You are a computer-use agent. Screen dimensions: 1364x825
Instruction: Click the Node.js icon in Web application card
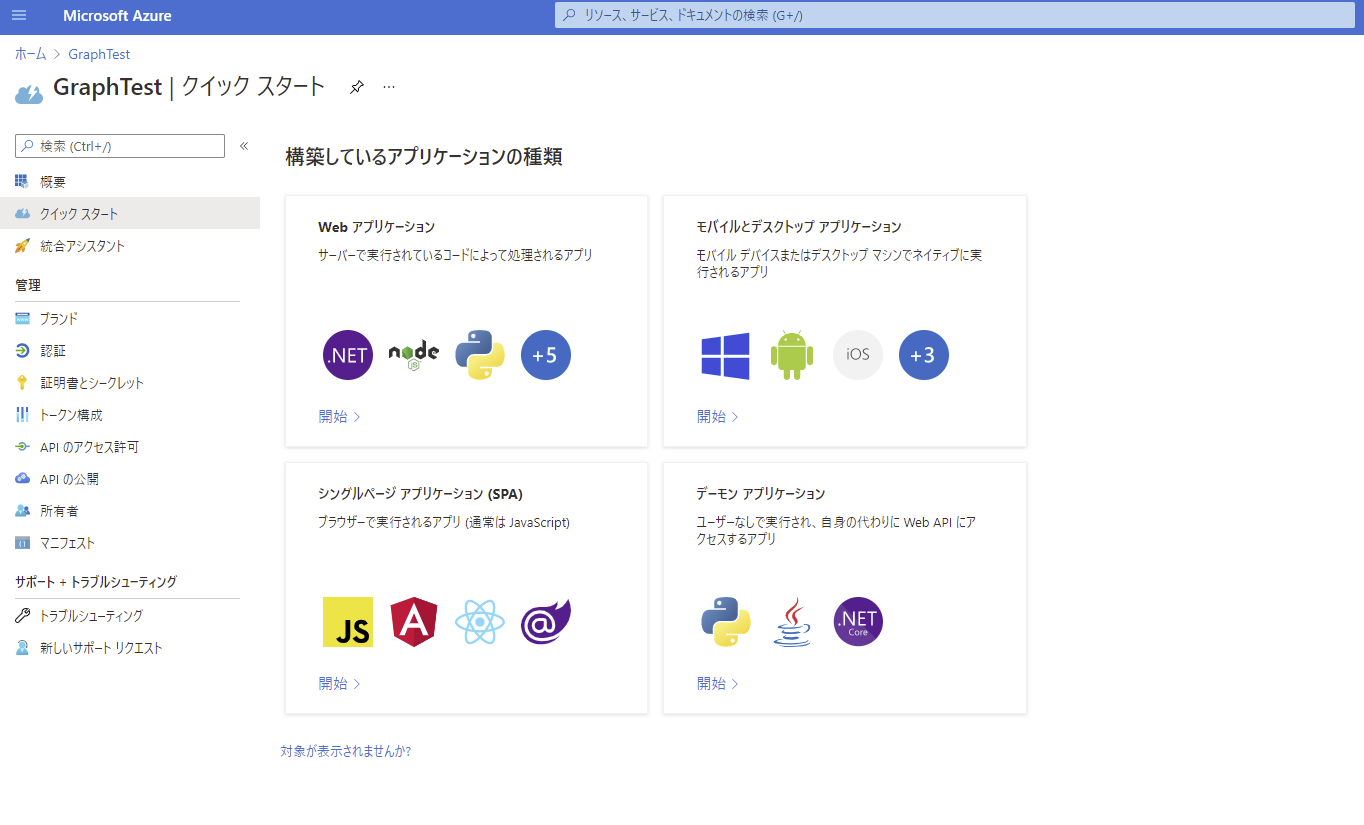click(414, 355)
